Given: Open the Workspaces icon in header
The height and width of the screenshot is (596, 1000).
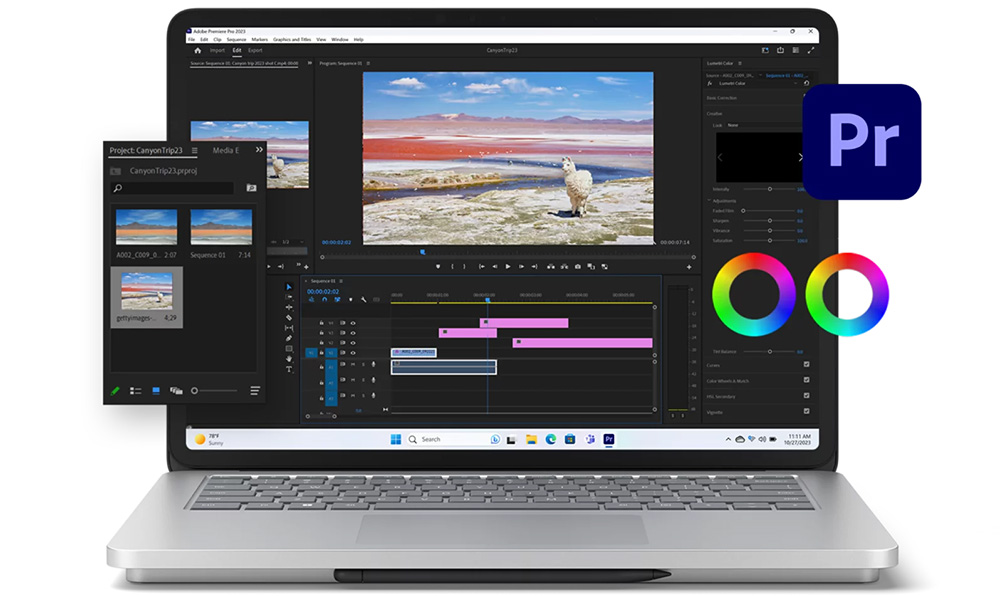Looking at the screenshot, I should pyautogui.click(x=765, y=50).
